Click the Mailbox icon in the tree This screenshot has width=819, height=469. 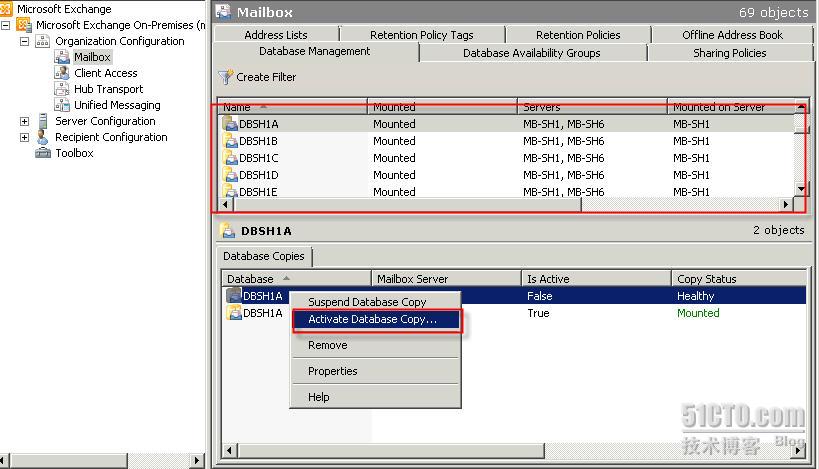pyautogui.click(x=64, y=57)
